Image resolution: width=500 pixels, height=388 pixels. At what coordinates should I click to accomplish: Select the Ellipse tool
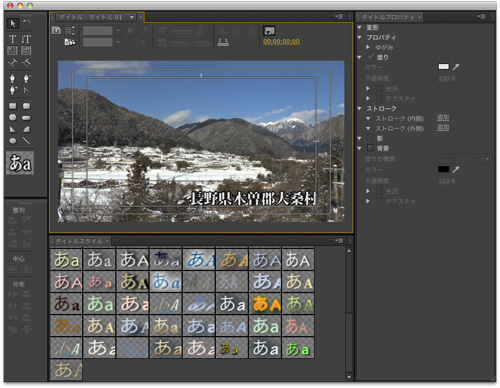pos(13,141)
